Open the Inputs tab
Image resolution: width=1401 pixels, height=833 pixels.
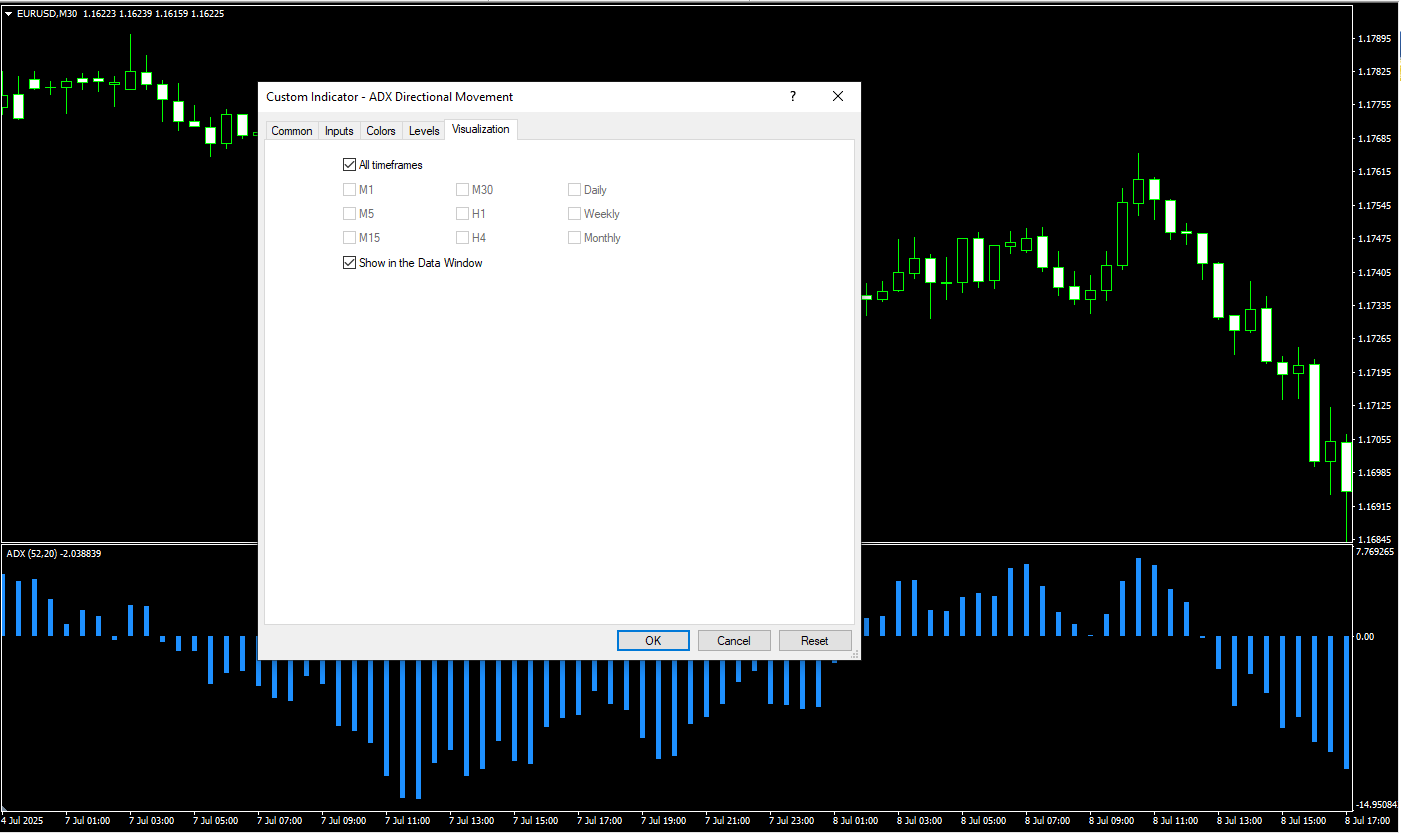tap(339, 131)
